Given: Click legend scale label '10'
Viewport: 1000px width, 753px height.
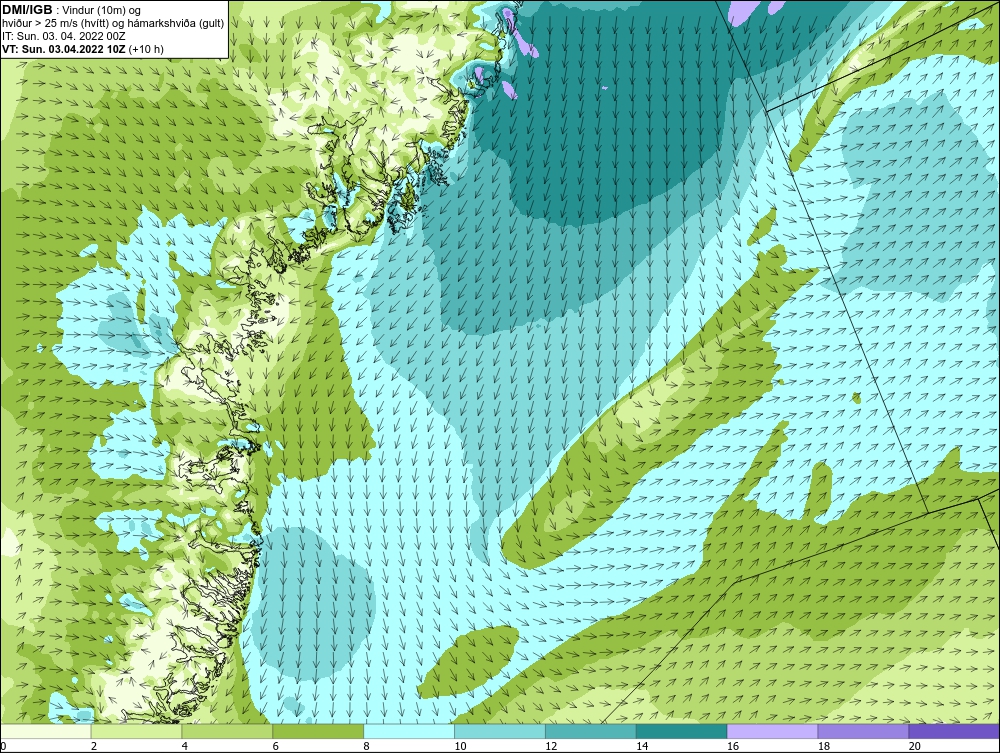Looking at the screenshot, I should (x=460, y=746).
